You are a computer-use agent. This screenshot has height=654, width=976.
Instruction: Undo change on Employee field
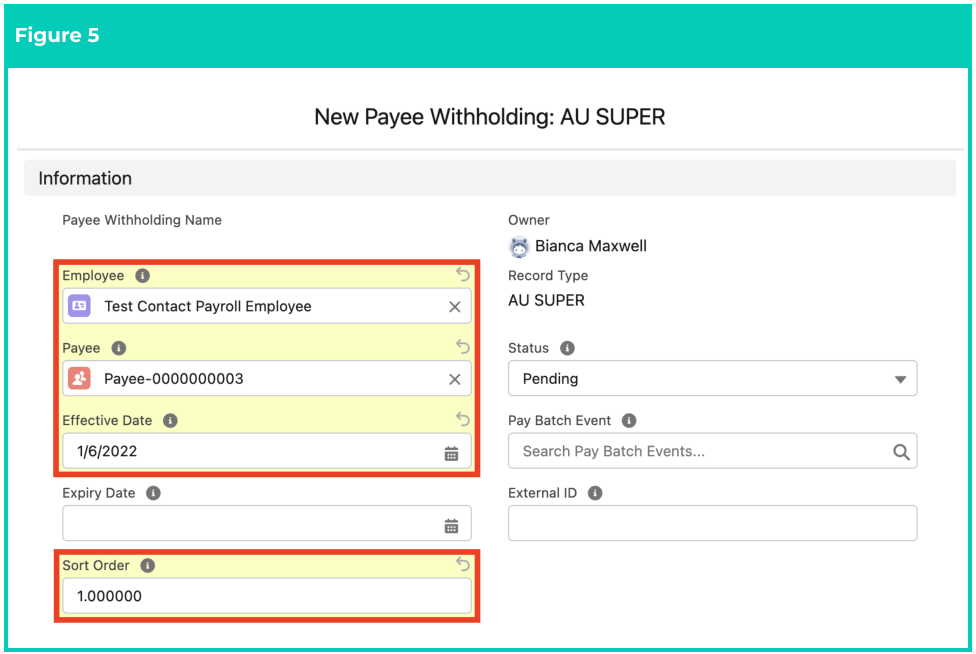click(x=462, y=274)
